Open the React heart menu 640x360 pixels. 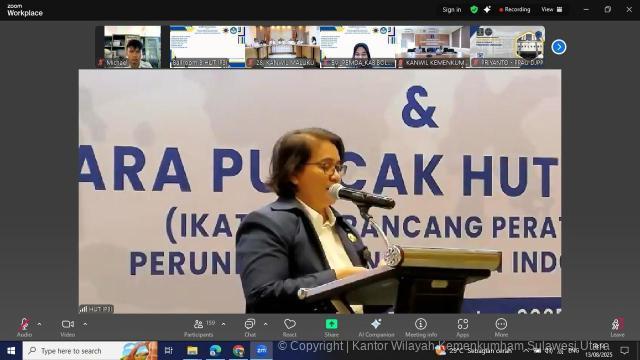[290, 328]
